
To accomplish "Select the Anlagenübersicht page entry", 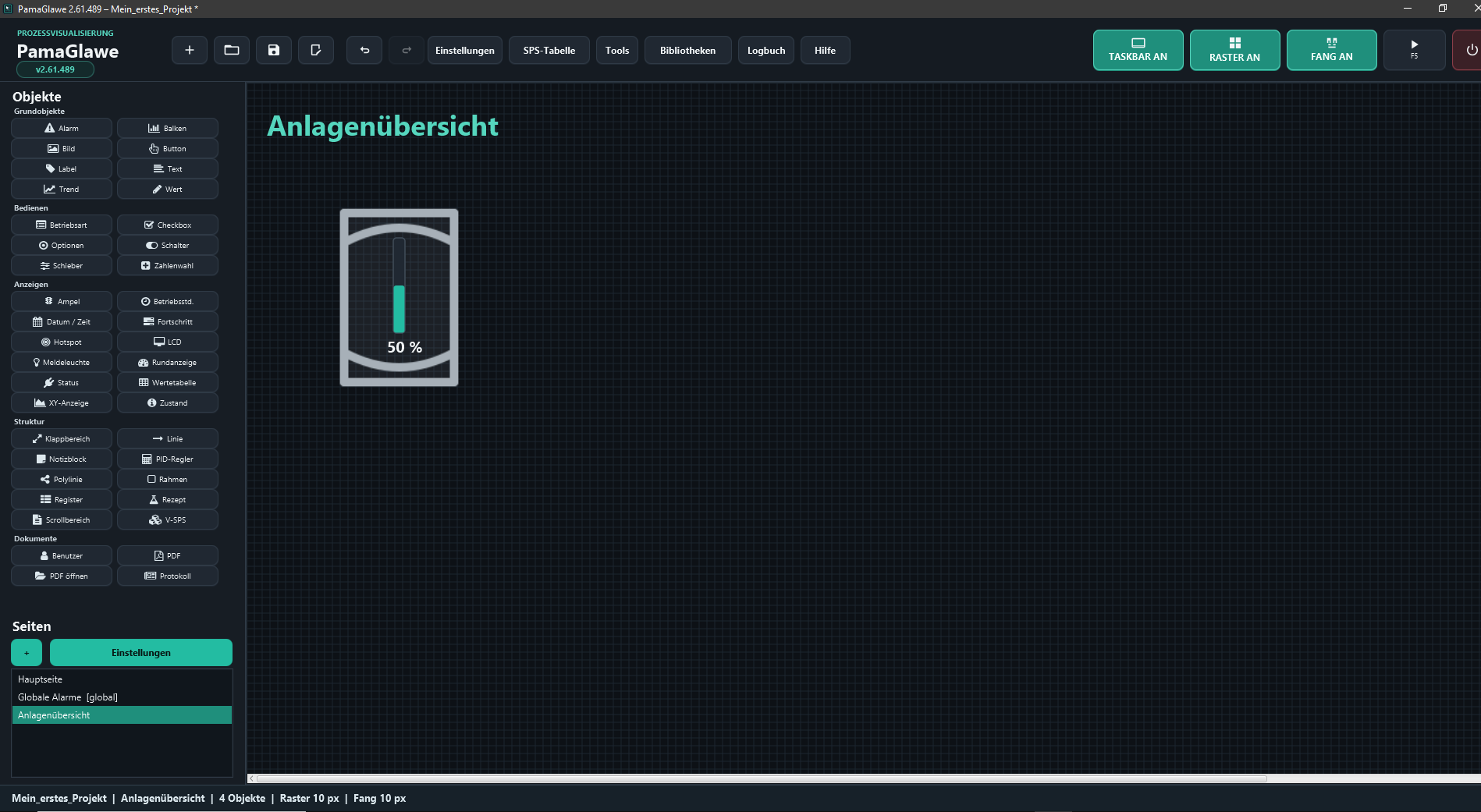I will [122, 715].
